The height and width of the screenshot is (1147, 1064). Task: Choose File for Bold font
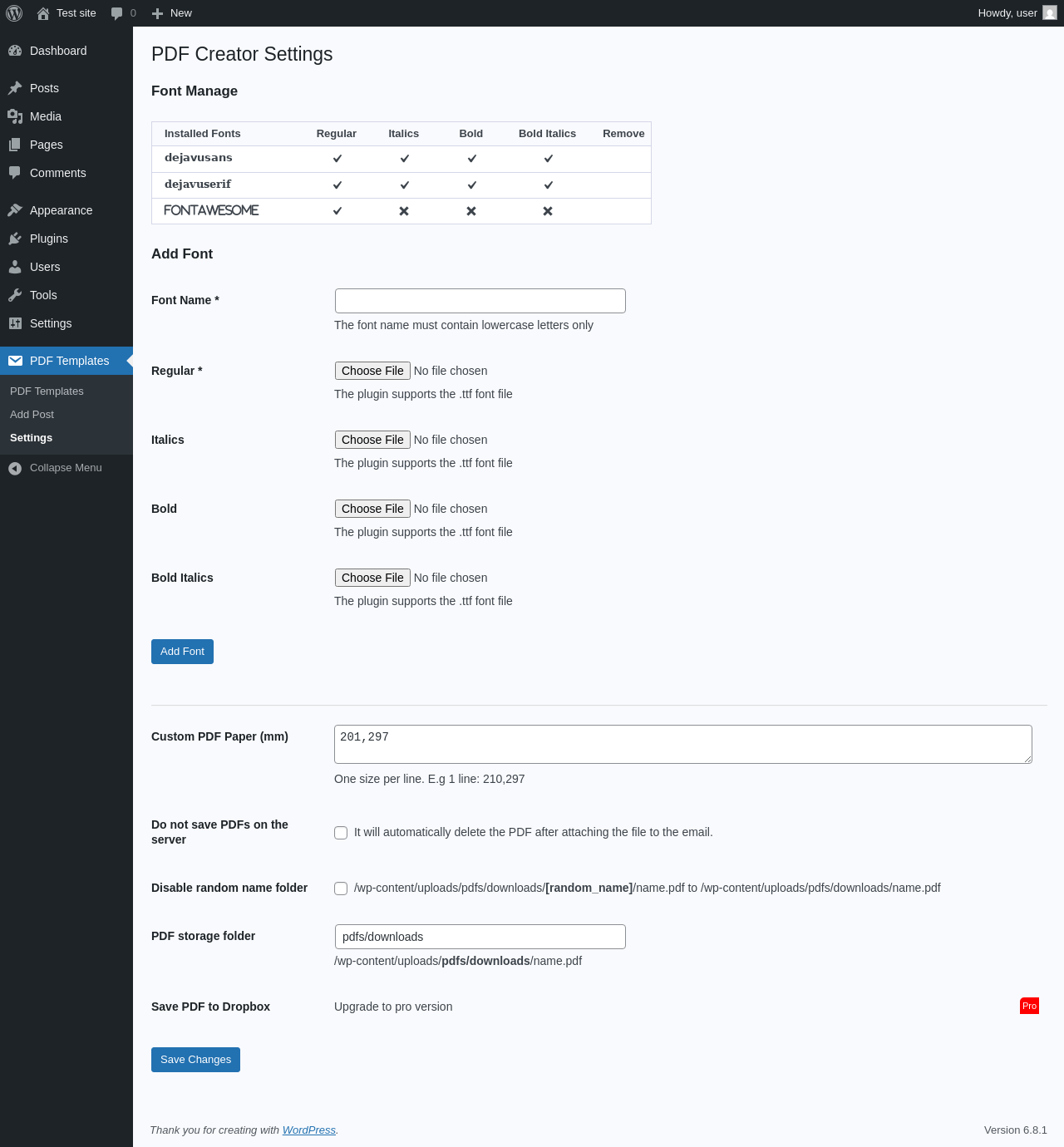pos(372,509)
